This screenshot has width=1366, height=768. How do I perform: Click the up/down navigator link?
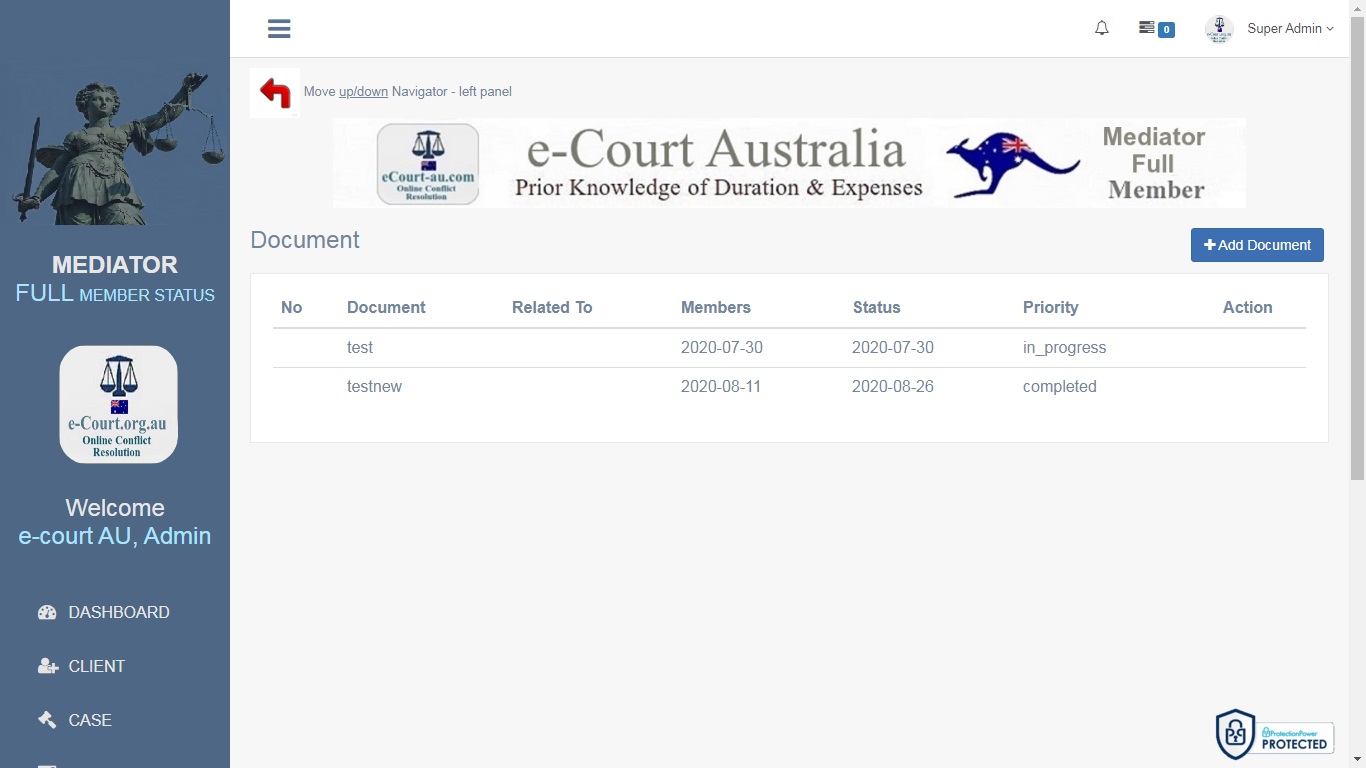(x=363, y=92)
